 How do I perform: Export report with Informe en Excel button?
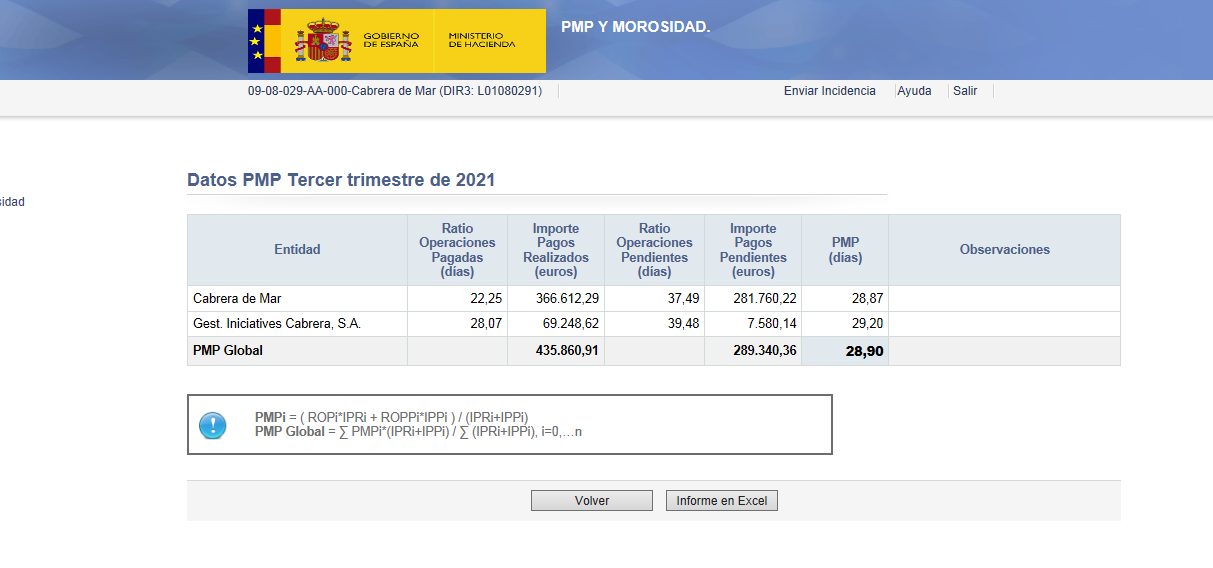pyautogui.click(x=721, y=501)
